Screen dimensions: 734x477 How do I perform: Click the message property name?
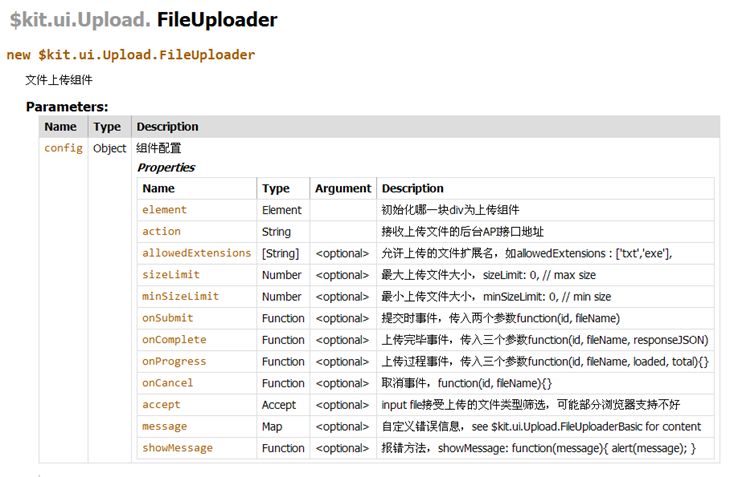coord(164,426)
